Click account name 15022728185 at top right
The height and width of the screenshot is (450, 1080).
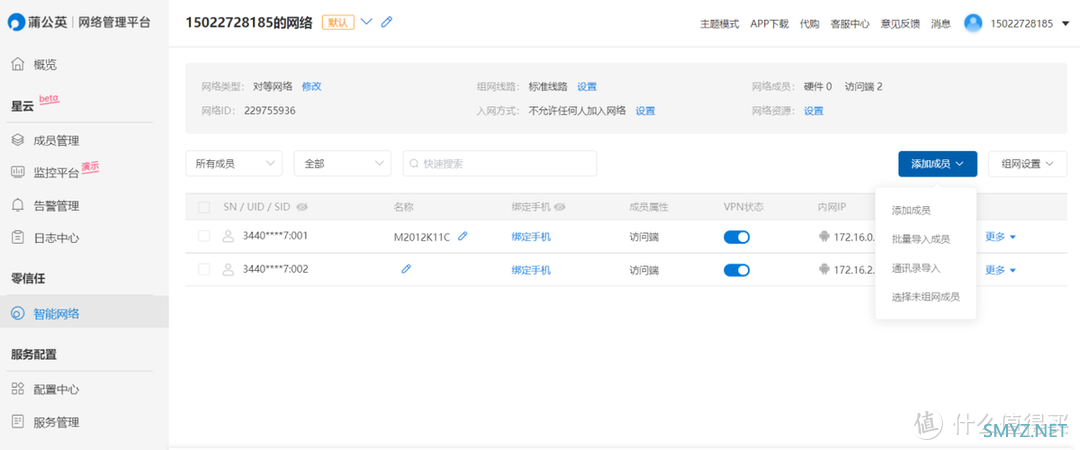coord(1021,24)
